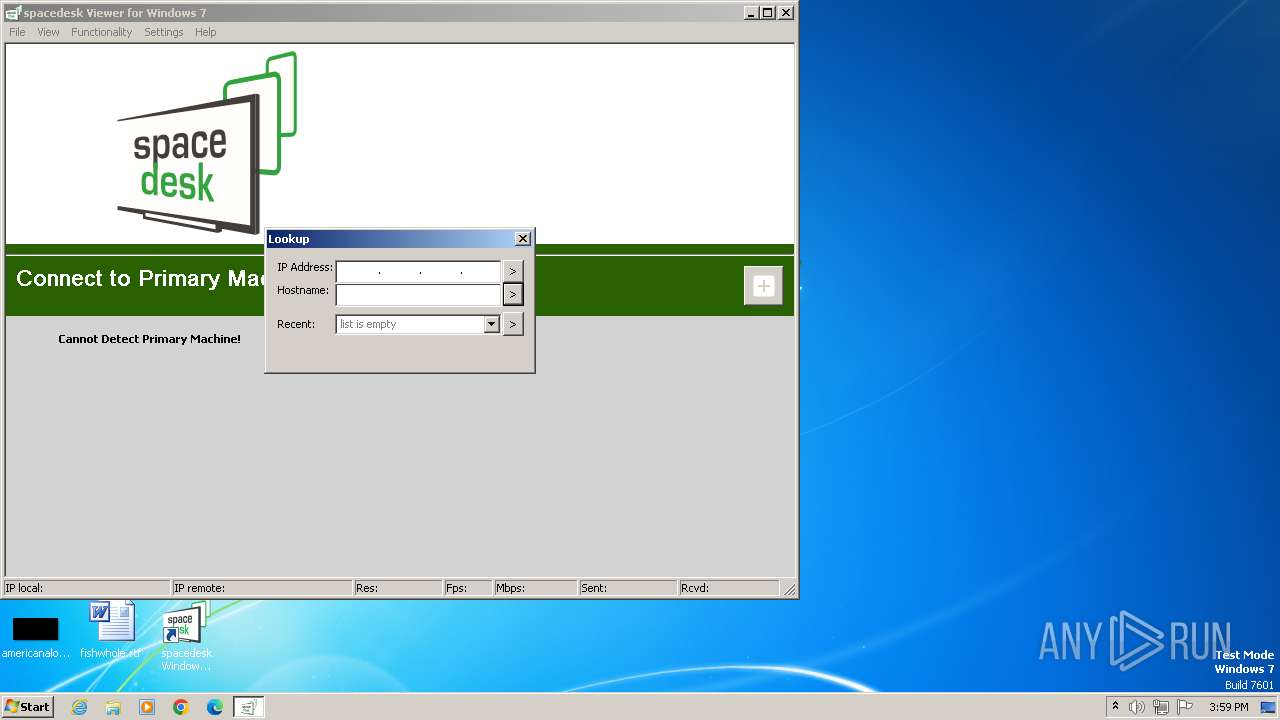Connect using Hostname arrow button
This screenshot has height=720, width=1280.
tap(513, 294)
